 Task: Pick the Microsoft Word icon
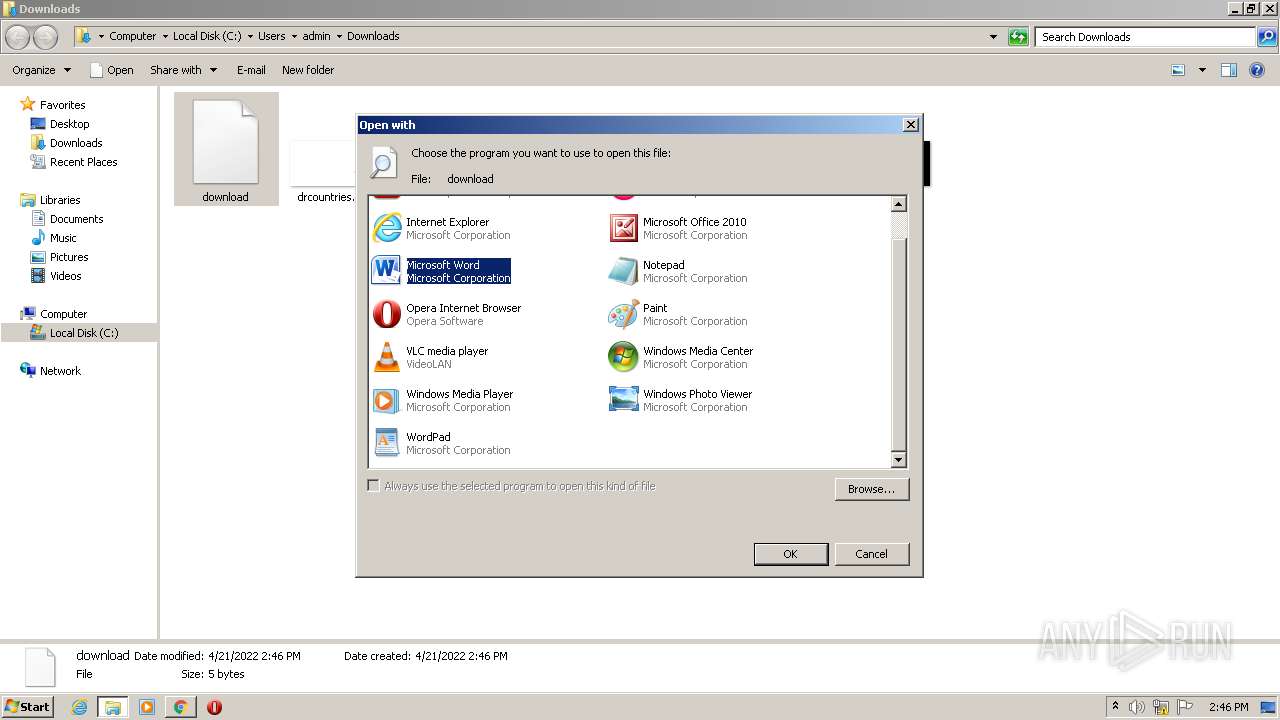point(386,271)
